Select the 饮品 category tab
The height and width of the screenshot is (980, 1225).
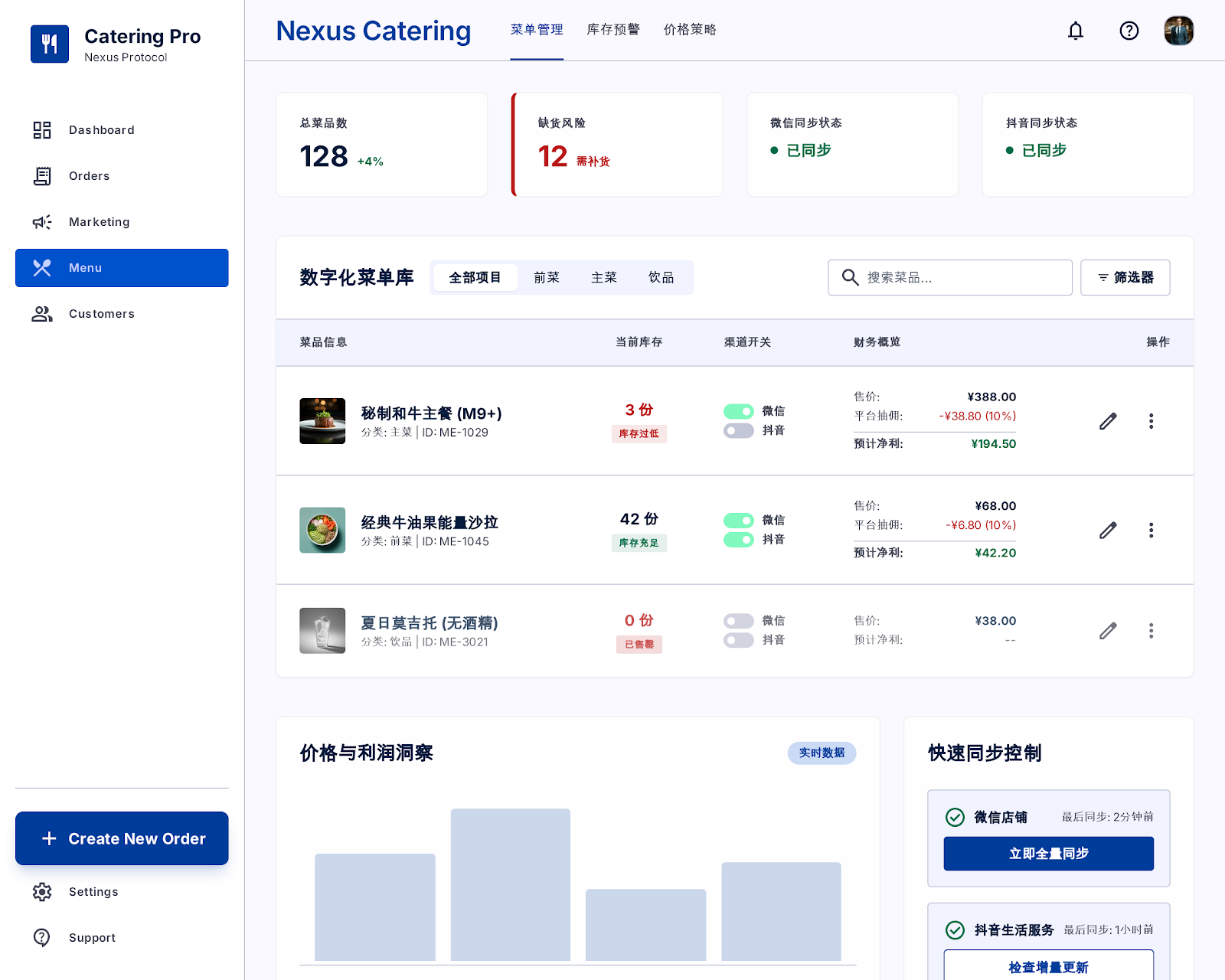[x=661, y=277]
